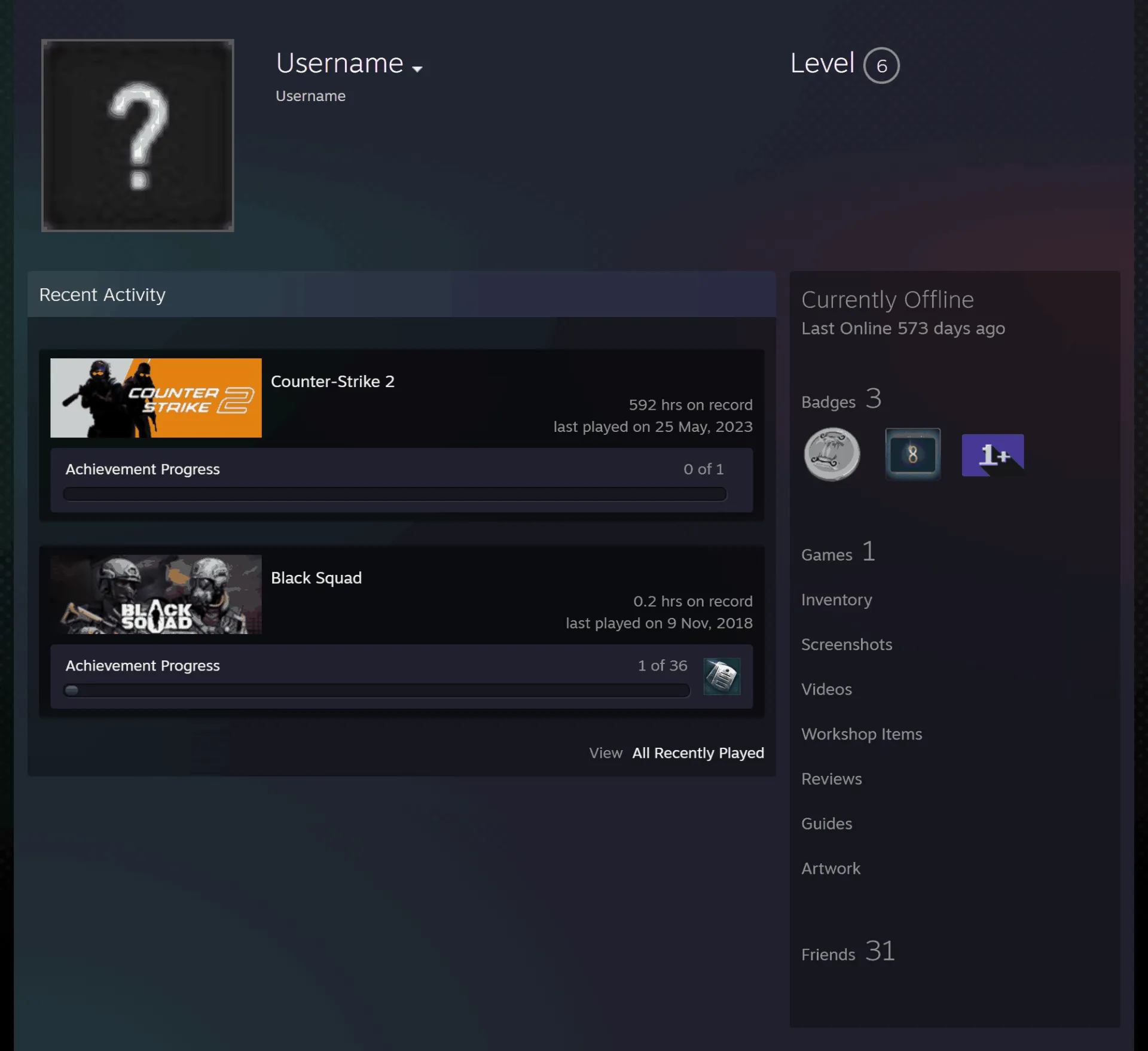The height and width of the screenshot is (1051, 1148).
Task: View the Black Squad achievement icon
Action: 722,677
